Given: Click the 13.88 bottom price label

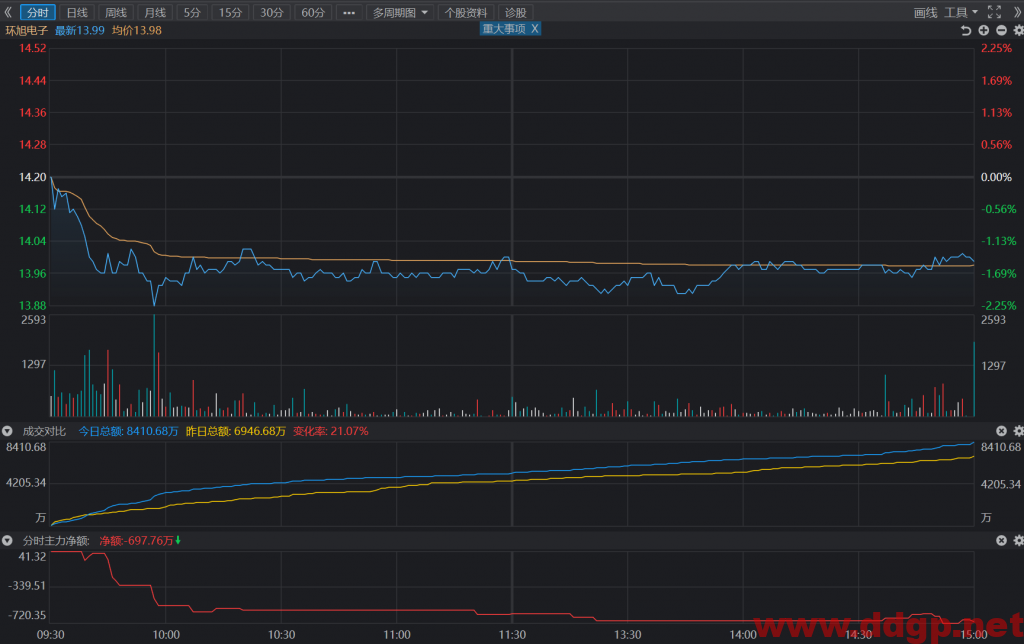Looking at the screenshot, I should coord(33,306).
